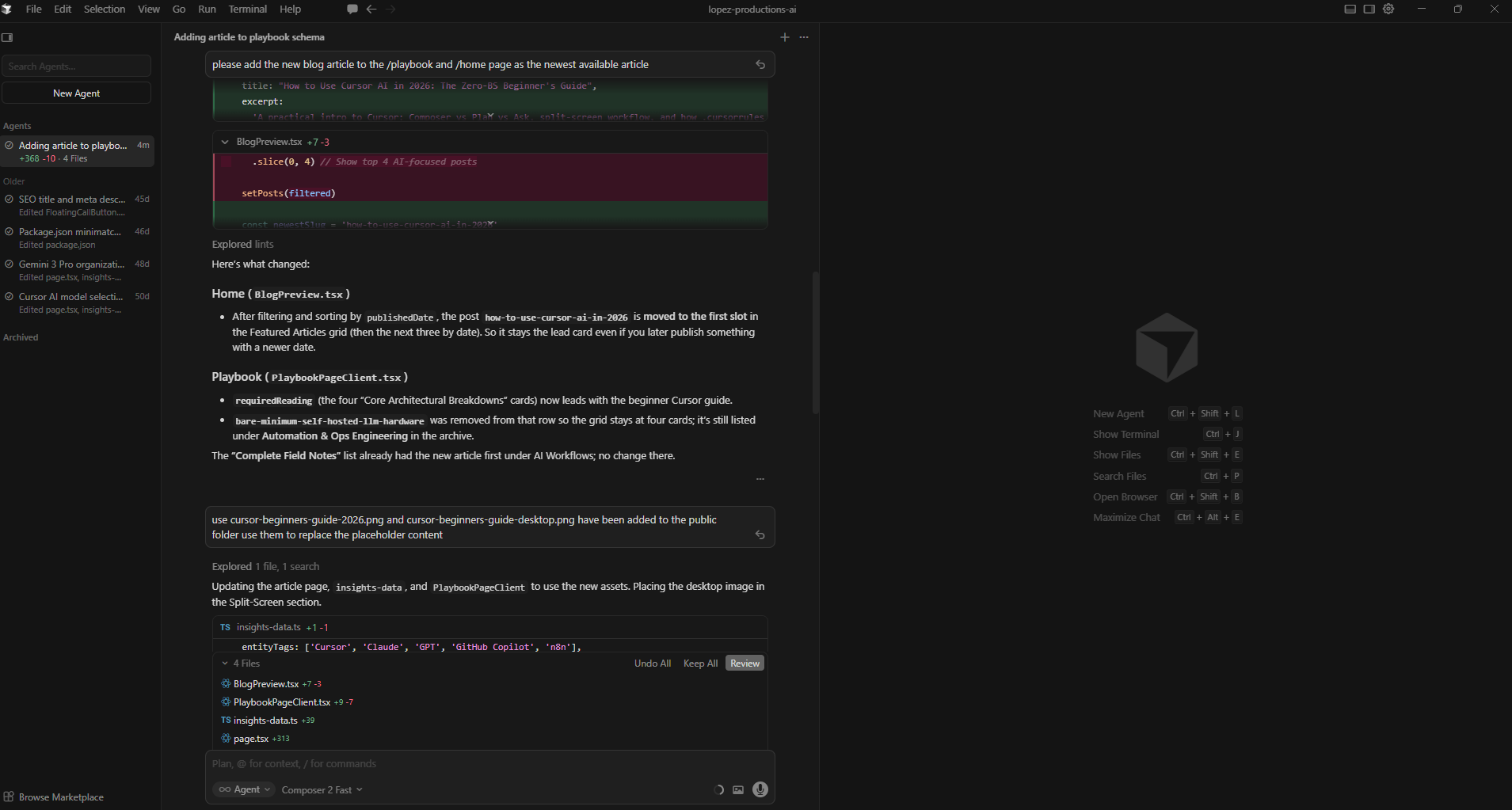Open the Edit menu

(63, 10)
